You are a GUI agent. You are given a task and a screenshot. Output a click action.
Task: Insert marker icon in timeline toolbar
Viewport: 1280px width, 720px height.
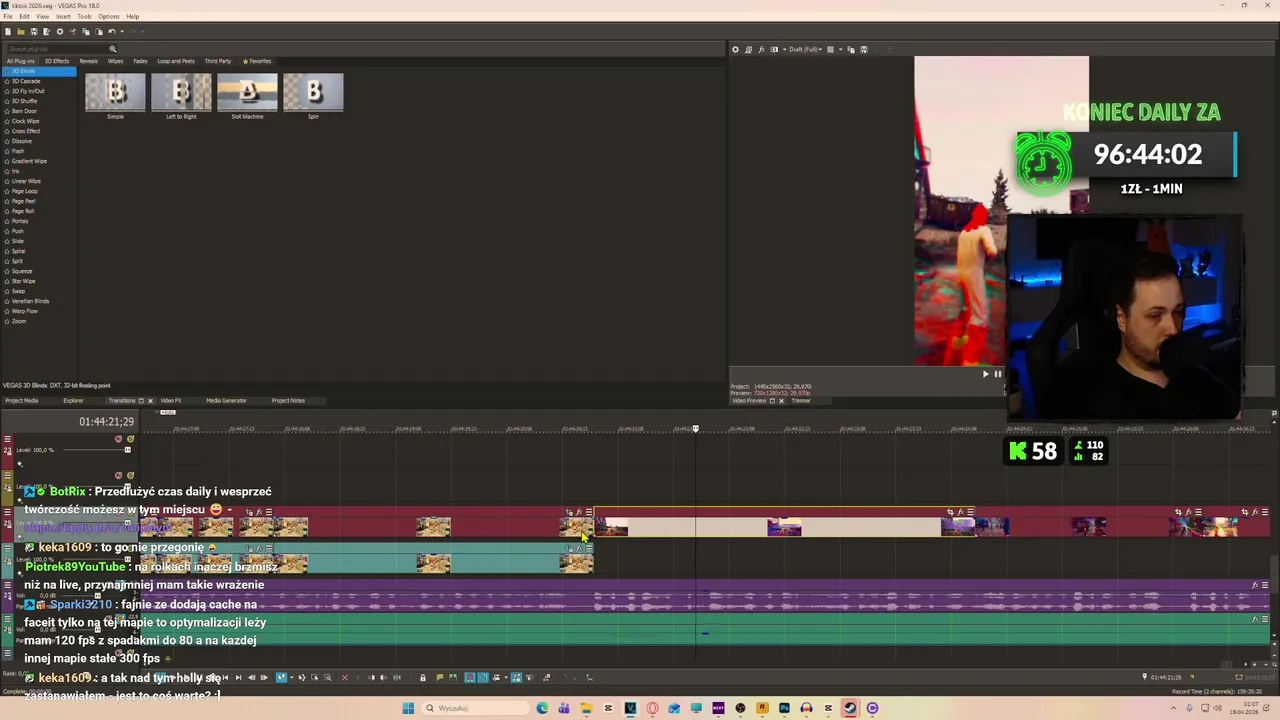[x=440, y=677]
